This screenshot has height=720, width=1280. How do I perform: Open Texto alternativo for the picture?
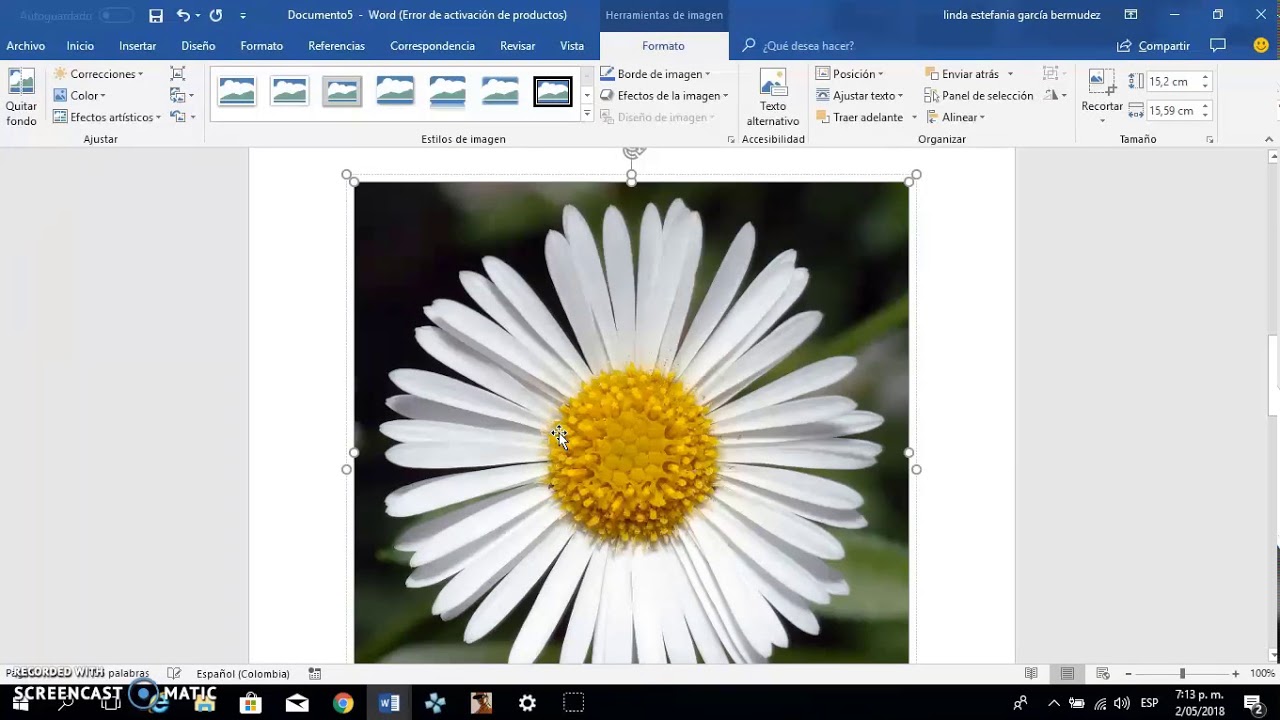coord(773,97)
